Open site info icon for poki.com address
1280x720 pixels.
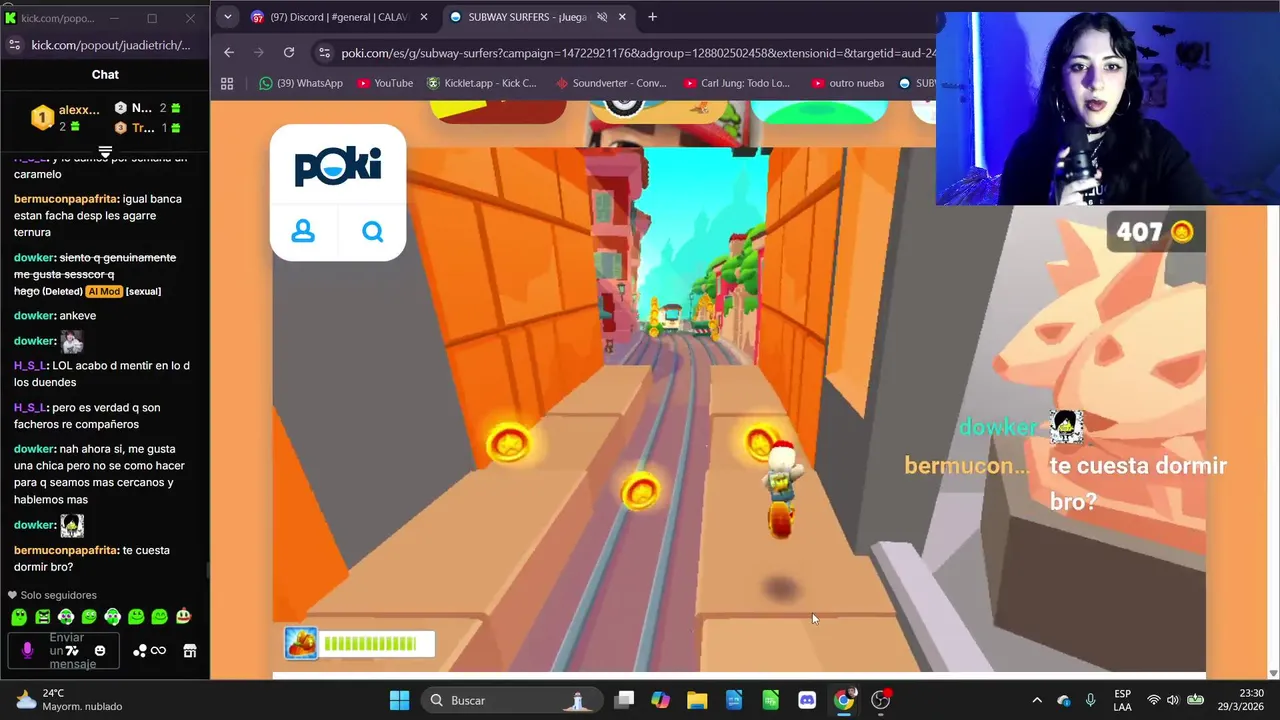[x=323, y=53]
